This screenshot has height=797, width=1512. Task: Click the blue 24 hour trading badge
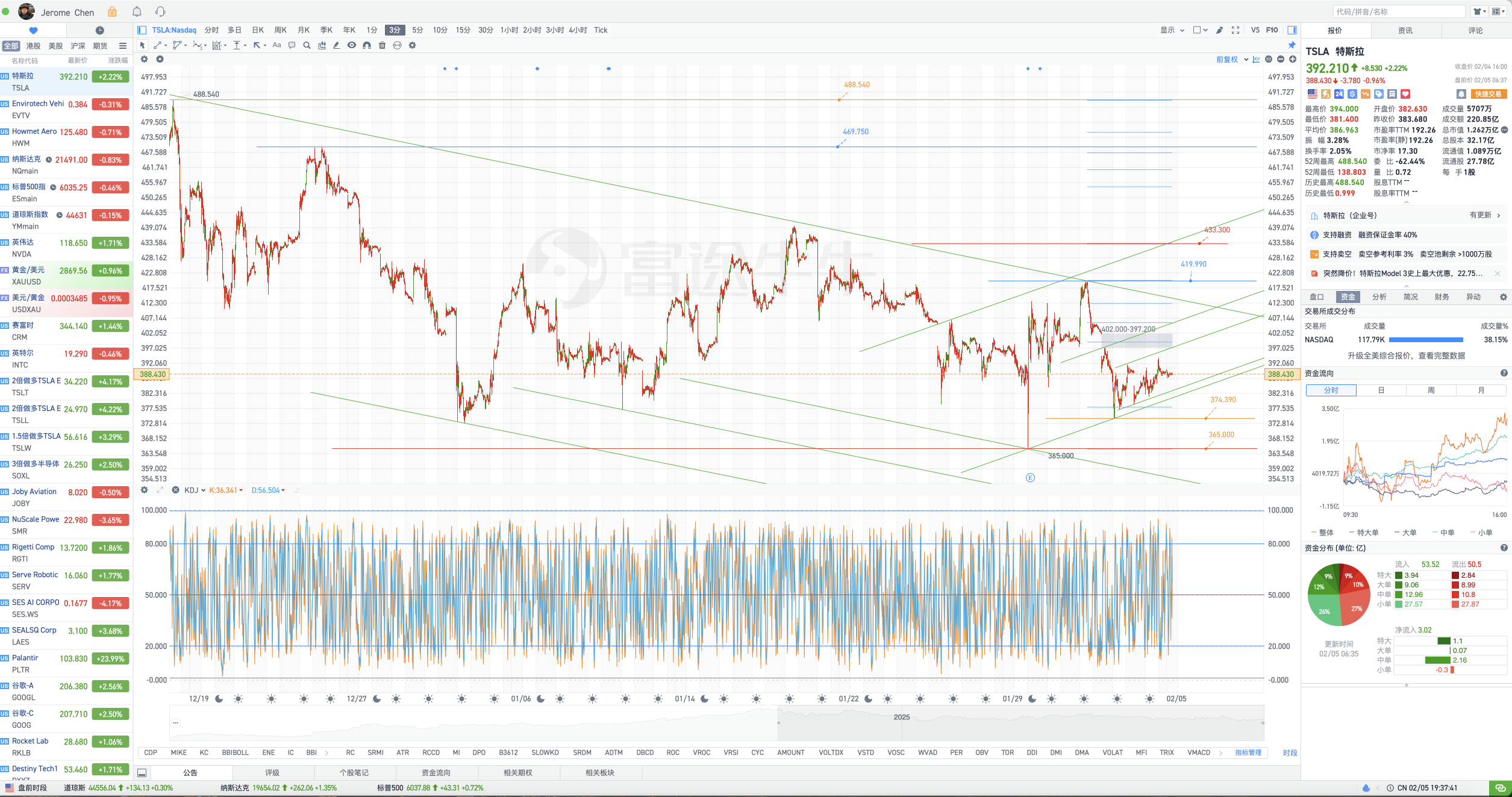point(1339,94)
